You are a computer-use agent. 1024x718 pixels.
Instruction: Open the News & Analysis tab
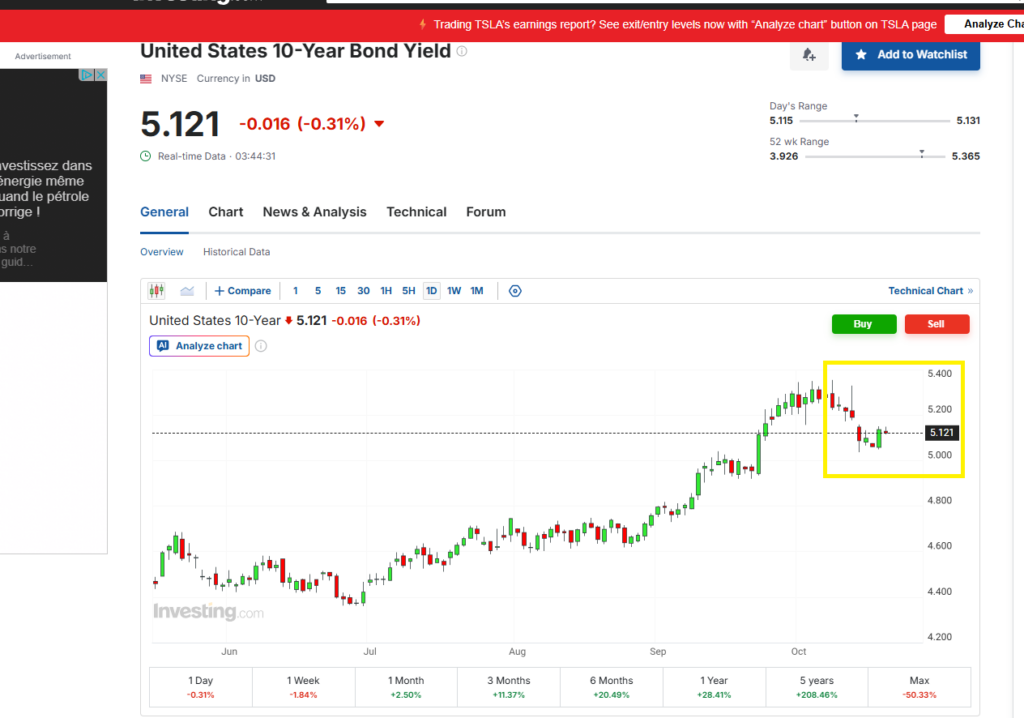[x=315, y=212]
